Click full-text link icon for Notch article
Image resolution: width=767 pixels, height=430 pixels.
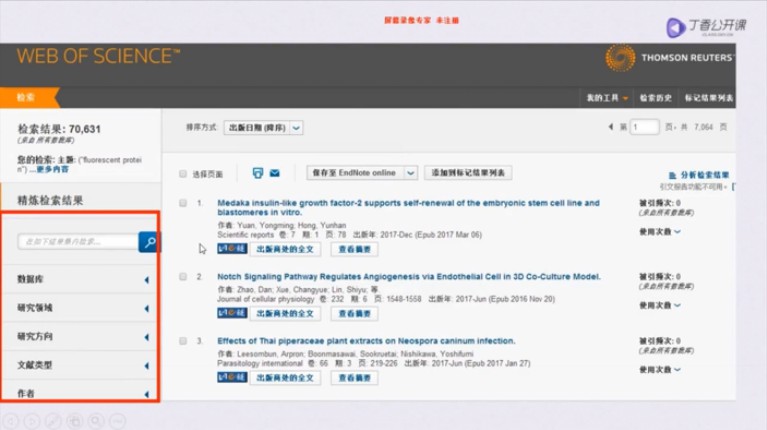point(232,313)
